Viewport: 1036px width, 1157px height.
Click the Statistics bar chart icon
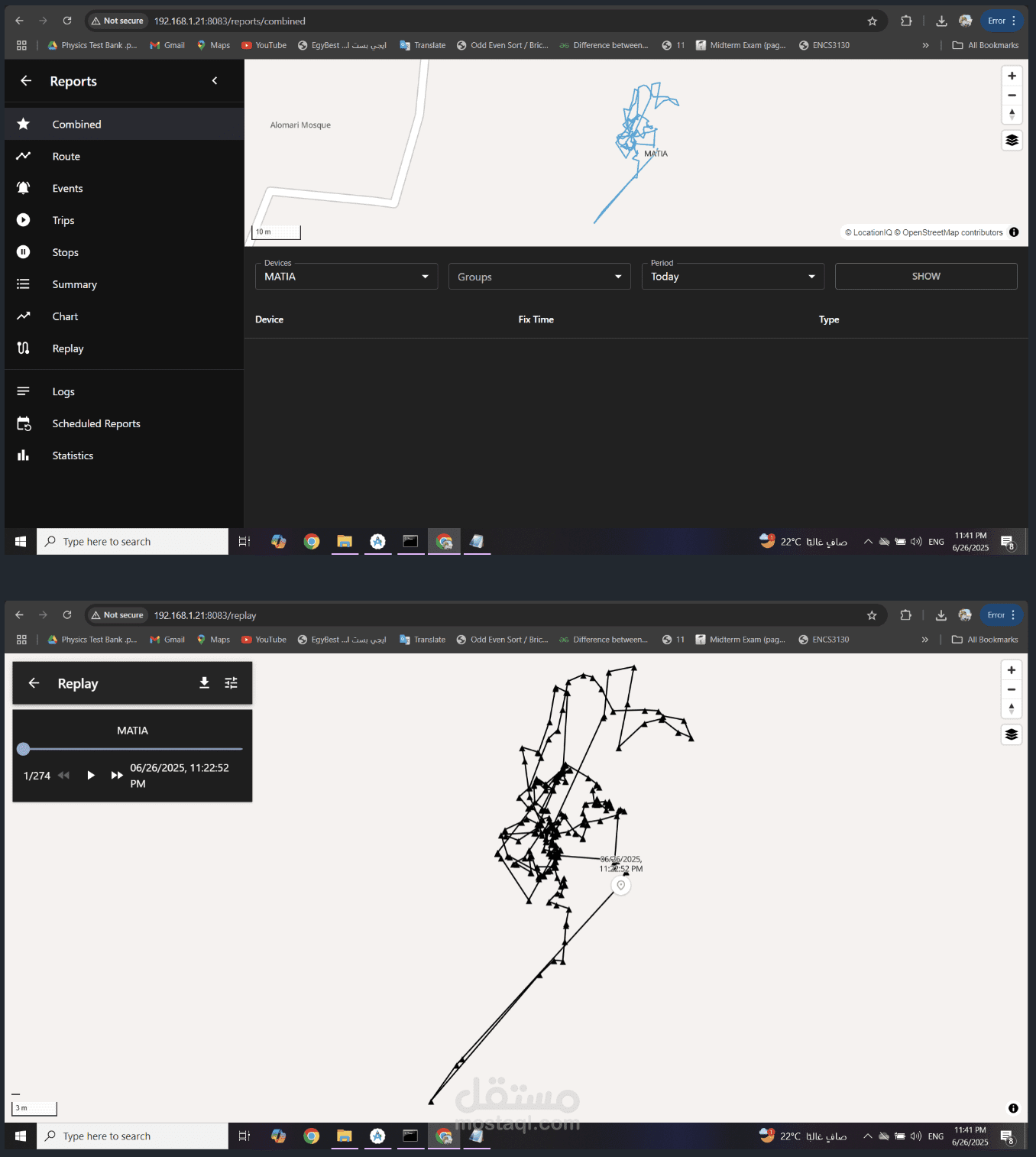tap(24, 455)
